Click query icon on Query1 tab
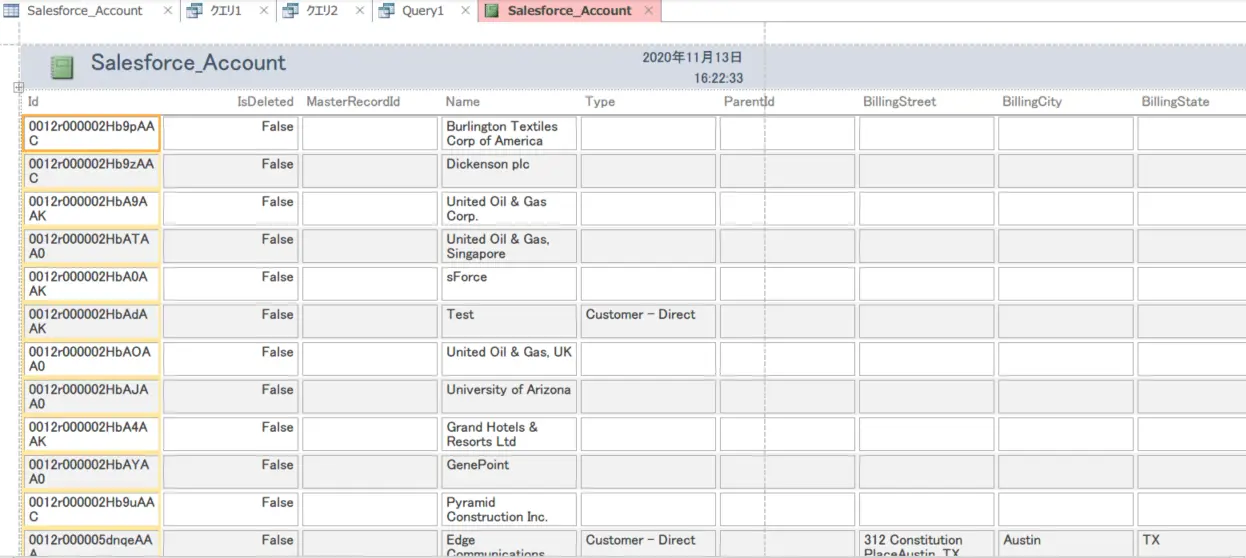This screenshot has width=1246, height=558. pyautogui.click(x=386, y=11)
